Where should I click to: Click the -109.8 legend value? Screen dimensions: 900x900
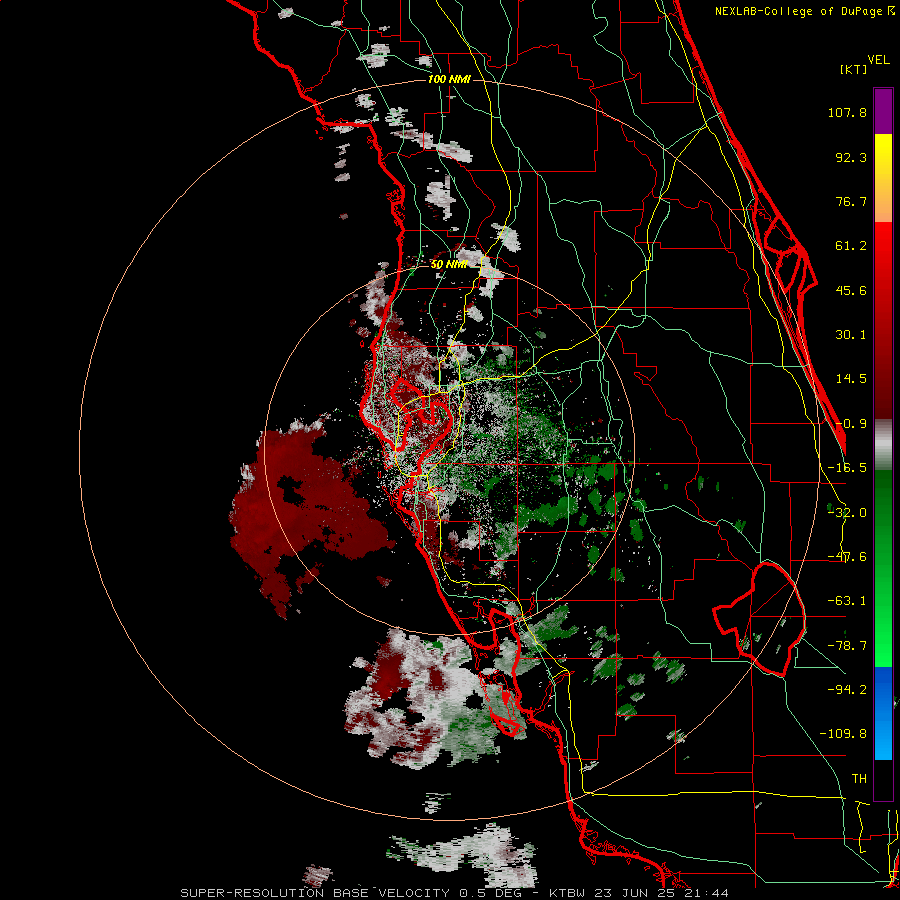843,734
